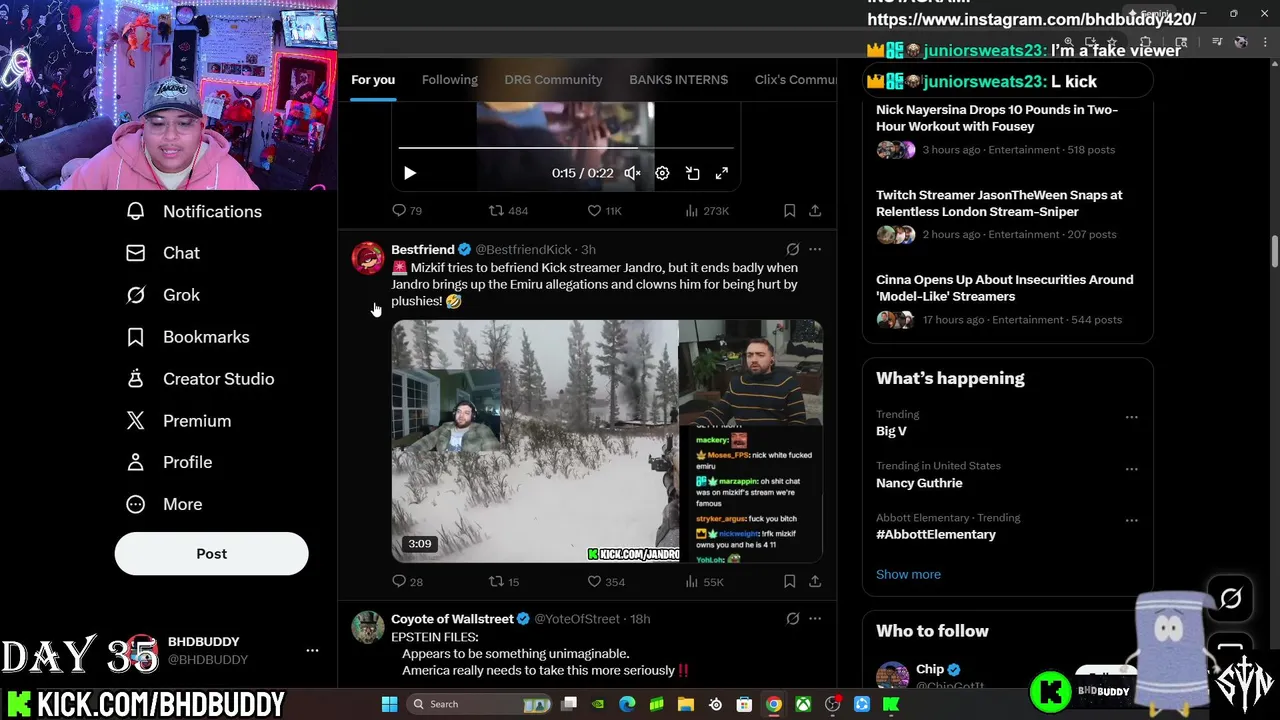Open picture-in-picture on video player
This screenshot has width=1280, height=720.
pyautogui.click(x=692, y=173)
